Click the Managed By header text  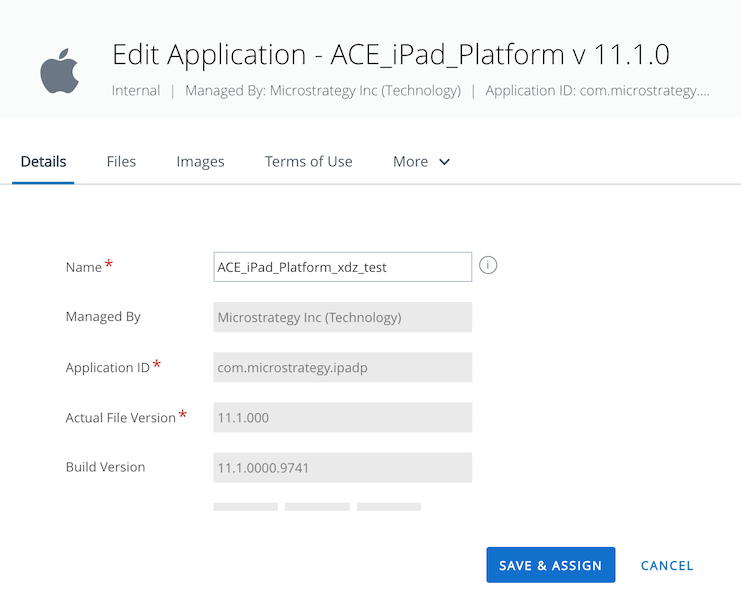323,91
